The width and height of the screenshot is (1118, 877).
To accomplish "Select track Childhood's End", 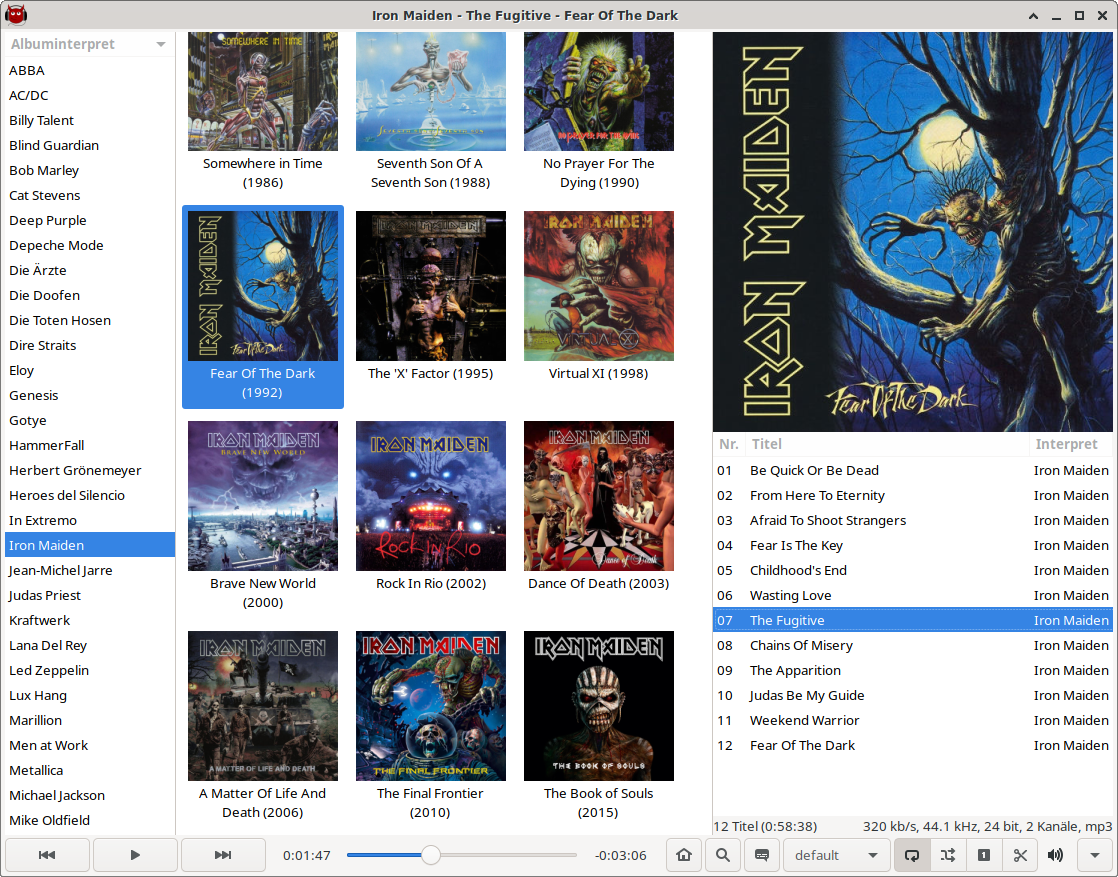I will click(913, 570).
